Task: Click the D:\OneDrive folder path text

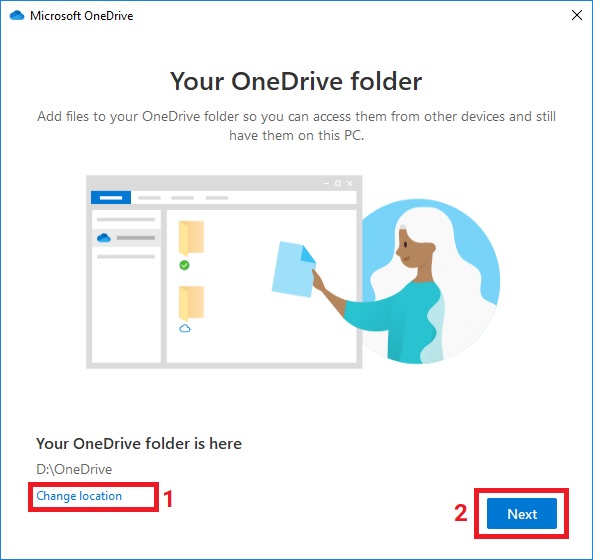Action: point(74,469)
